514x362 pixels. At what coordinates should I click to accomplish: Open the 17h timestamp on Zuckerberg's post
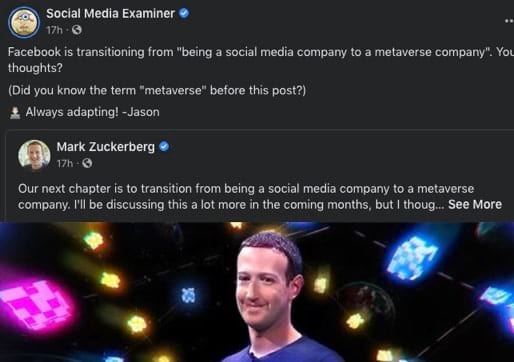point(65,164)
